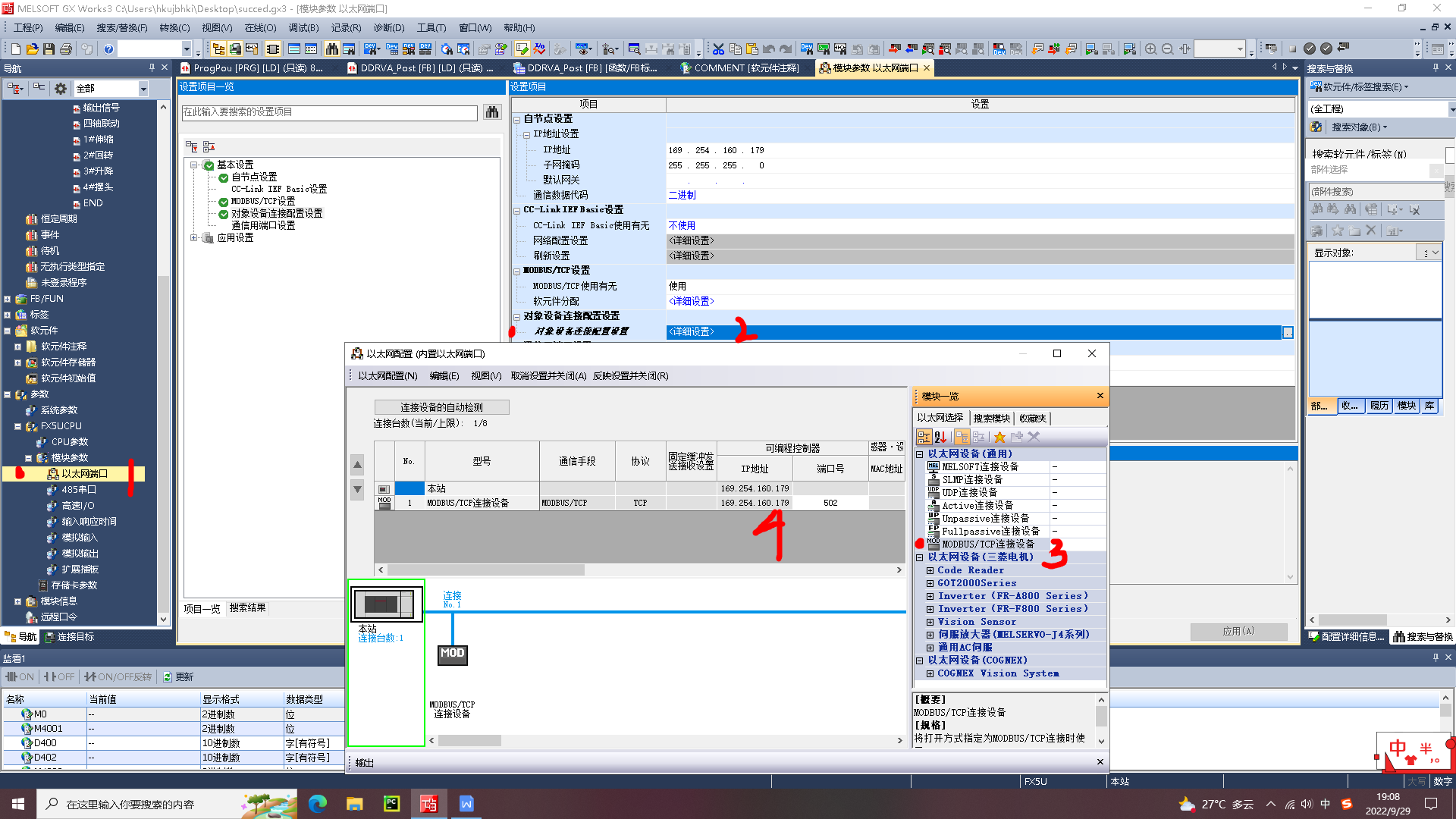Select 485串口 in navigation tree
Screen dimensions: 1456x819
point(79,490)
